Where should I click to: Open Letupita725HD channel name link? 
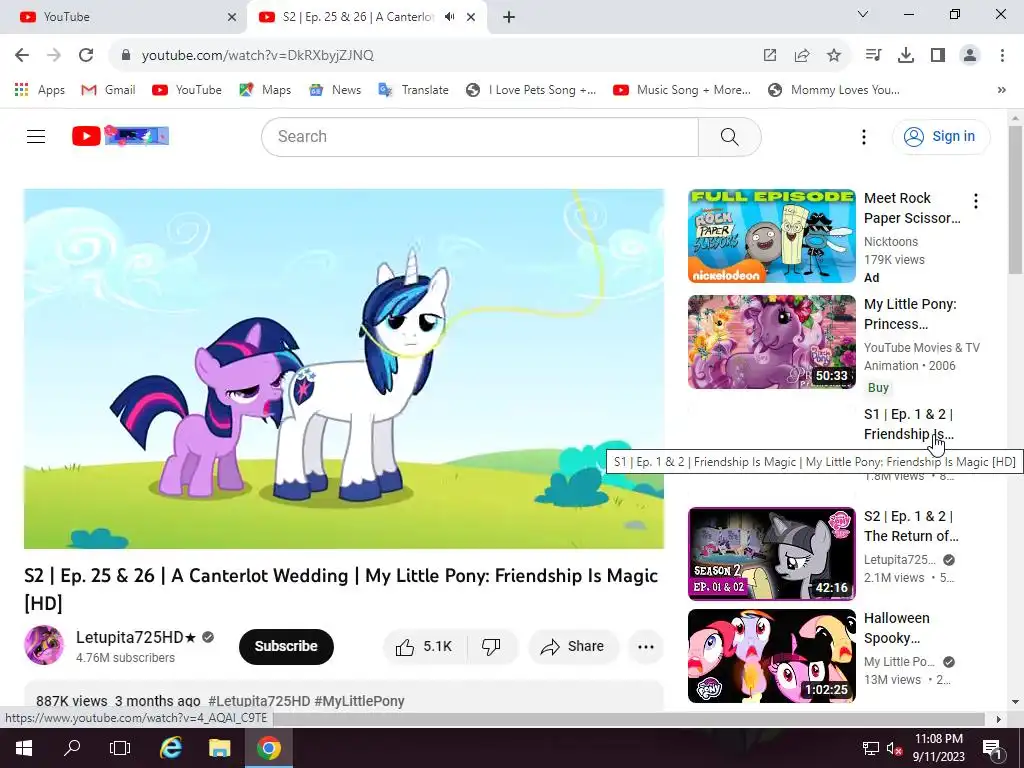pyautogui.click(x=136, y=637)
